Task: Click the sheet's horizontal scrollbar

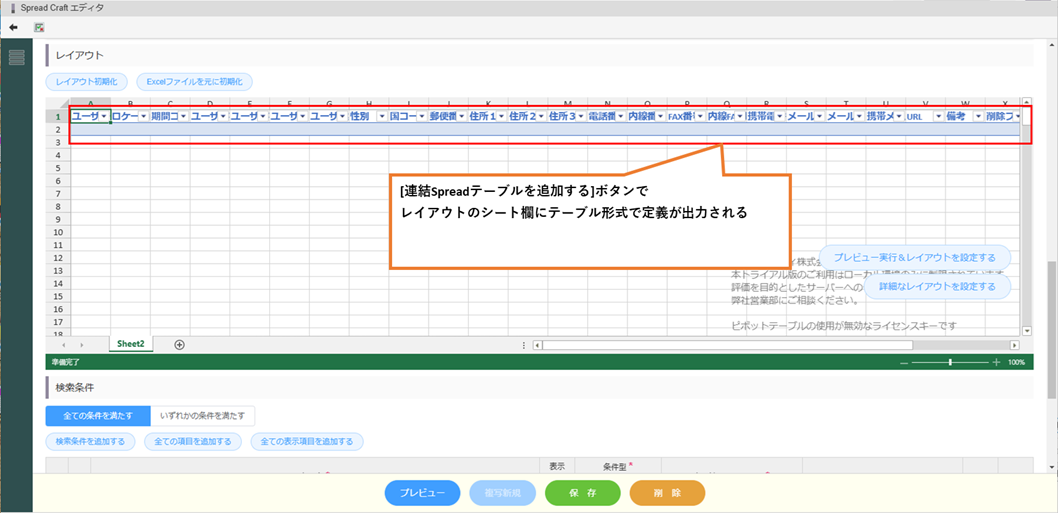Action: click(x=770, y=345)
